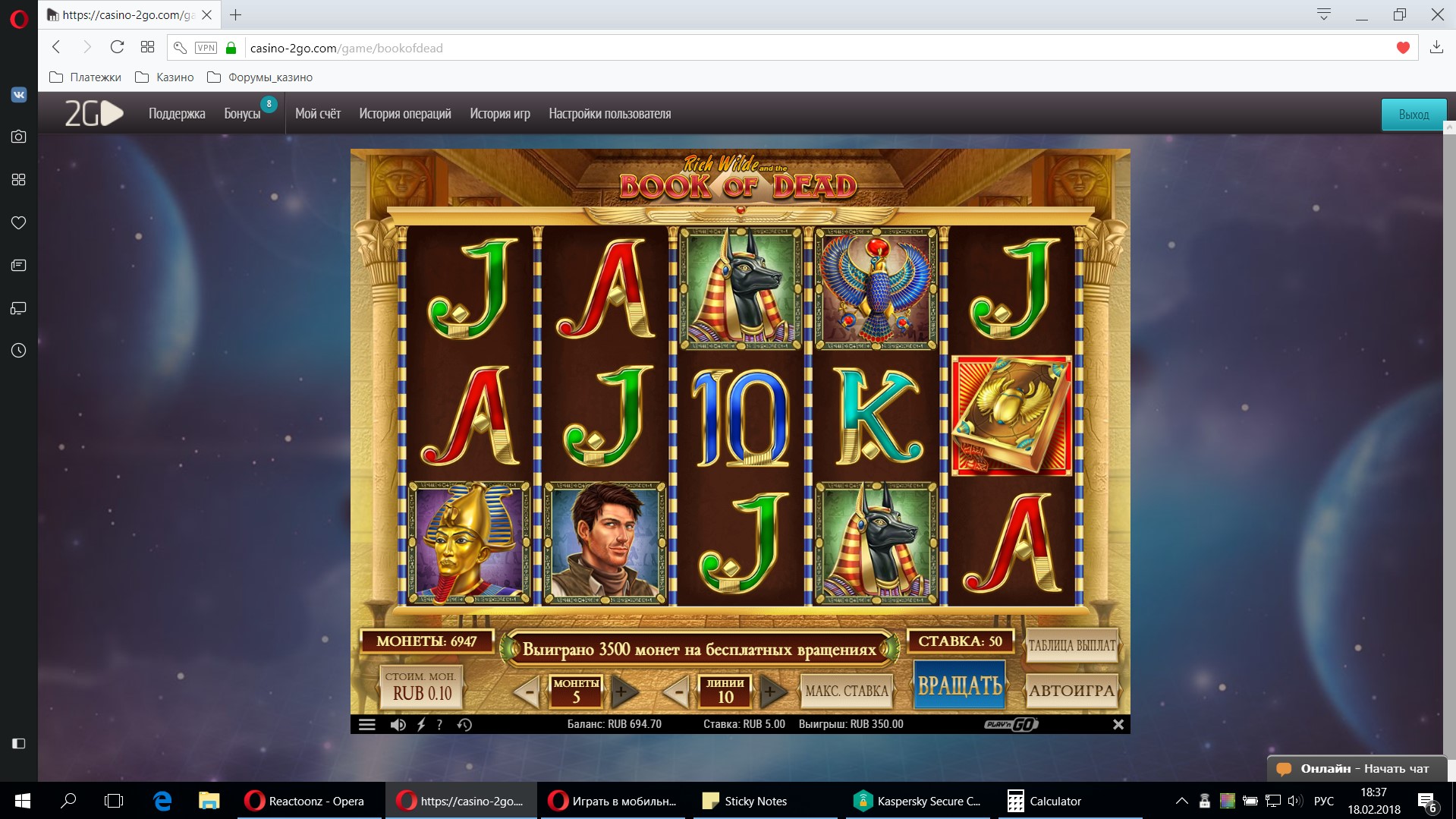Open game help question mark
The width and height of the screenshot is (1456, 819).
(439, 725)
